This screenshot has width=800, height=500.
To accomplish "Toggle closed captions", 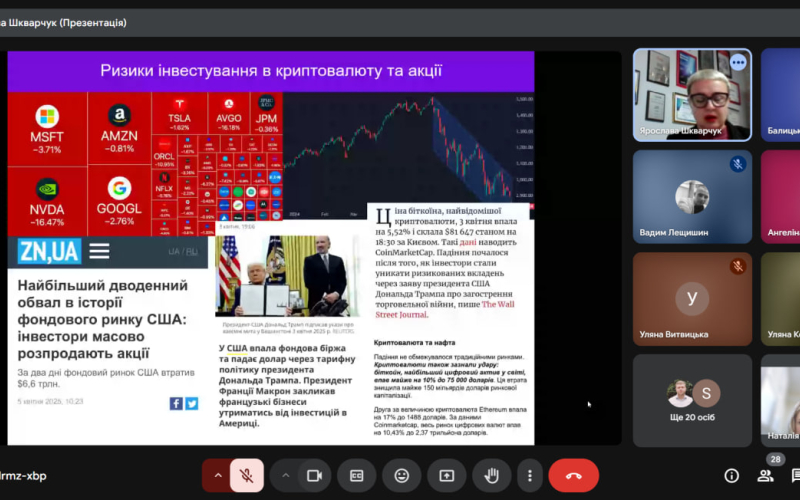I will point(356,476).
